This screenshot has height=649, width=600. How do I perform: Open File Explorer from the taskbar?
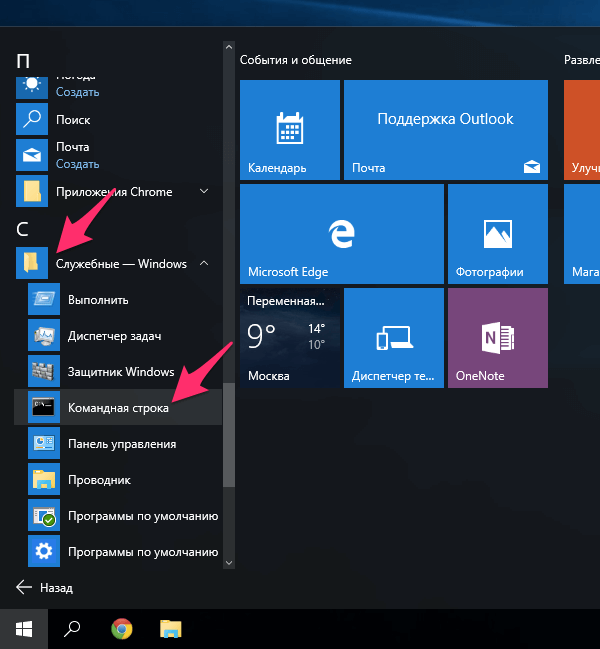[x=170, y=629]
